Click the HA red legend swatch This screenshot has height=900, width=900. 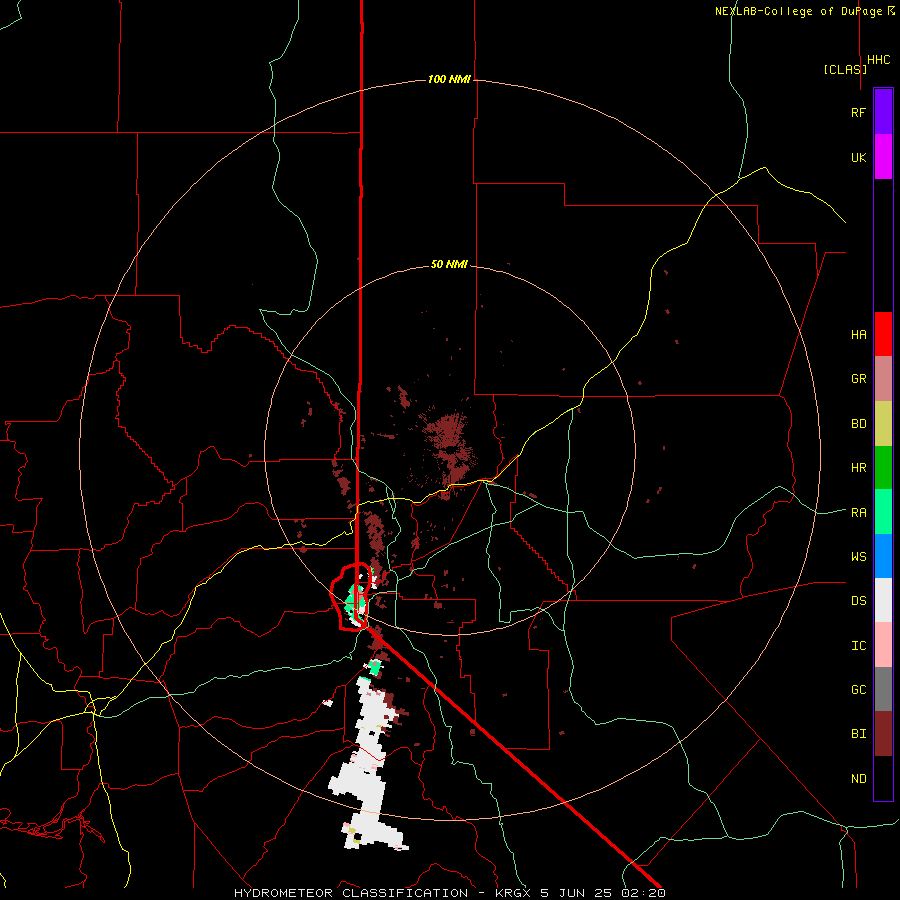point(883,334)
